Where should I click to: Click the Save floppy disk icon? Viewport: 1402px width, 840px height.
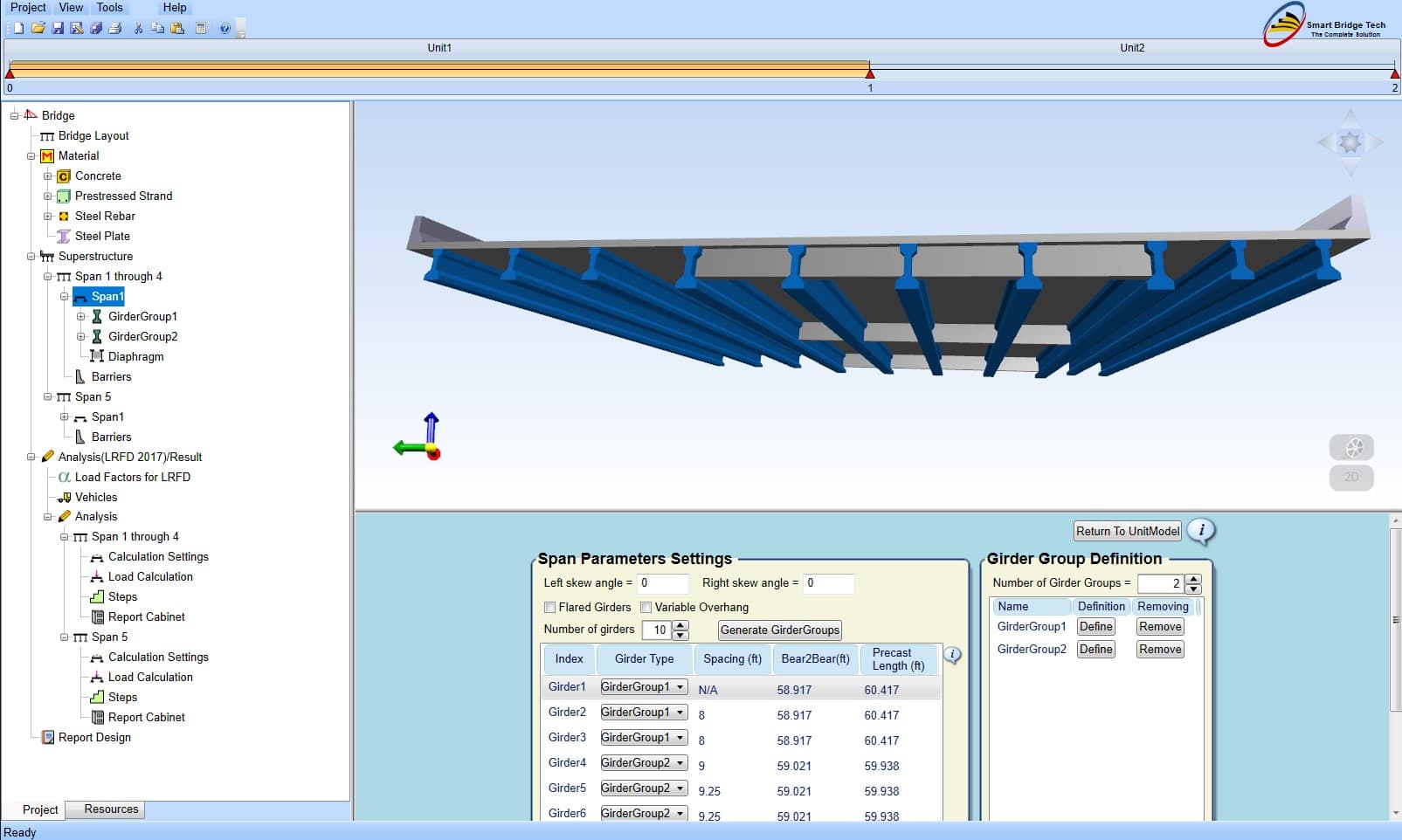coord(58,28)
